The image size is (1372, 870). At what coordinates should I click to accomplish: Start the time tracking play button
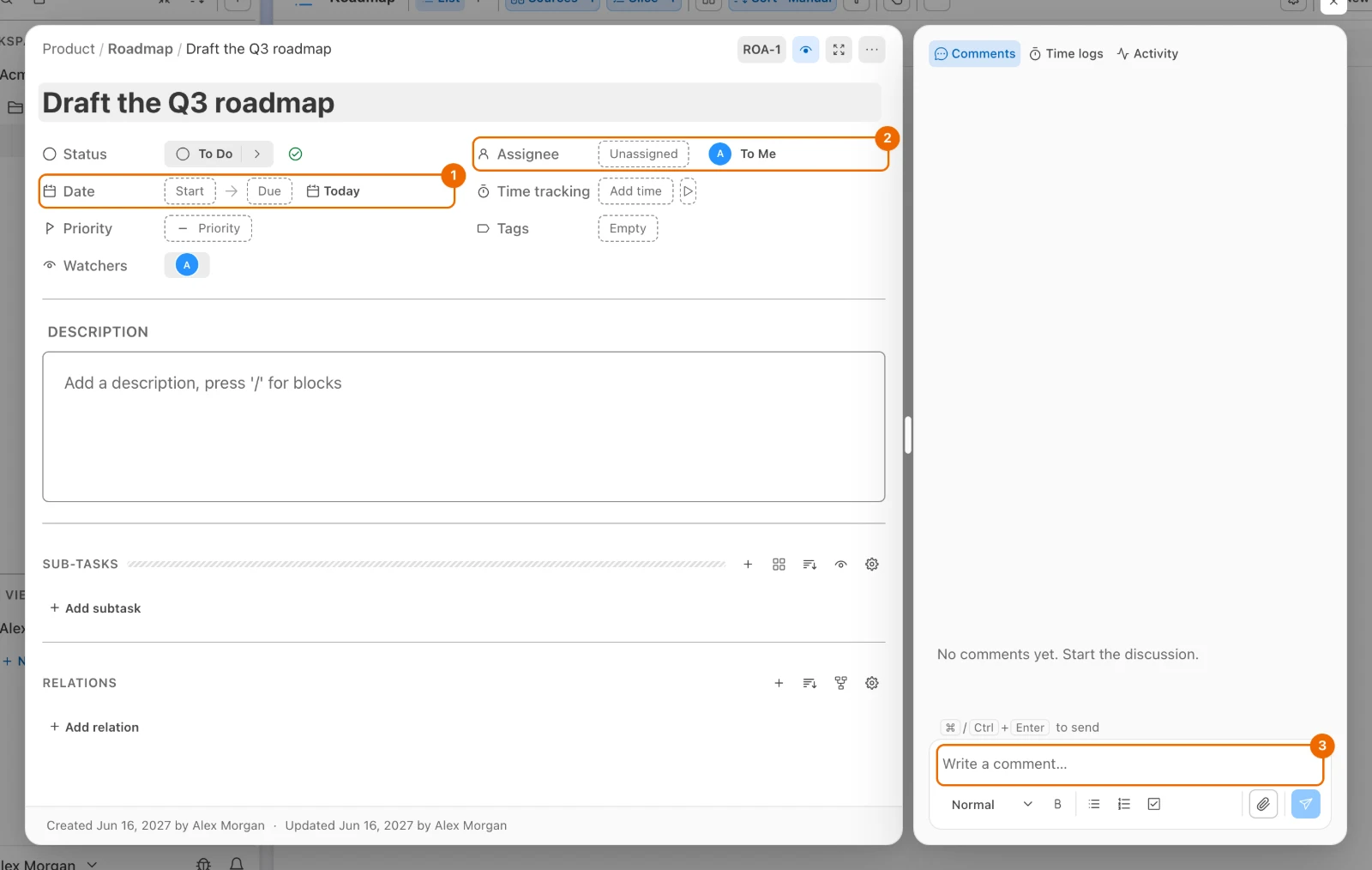click(x=688, y=191)
